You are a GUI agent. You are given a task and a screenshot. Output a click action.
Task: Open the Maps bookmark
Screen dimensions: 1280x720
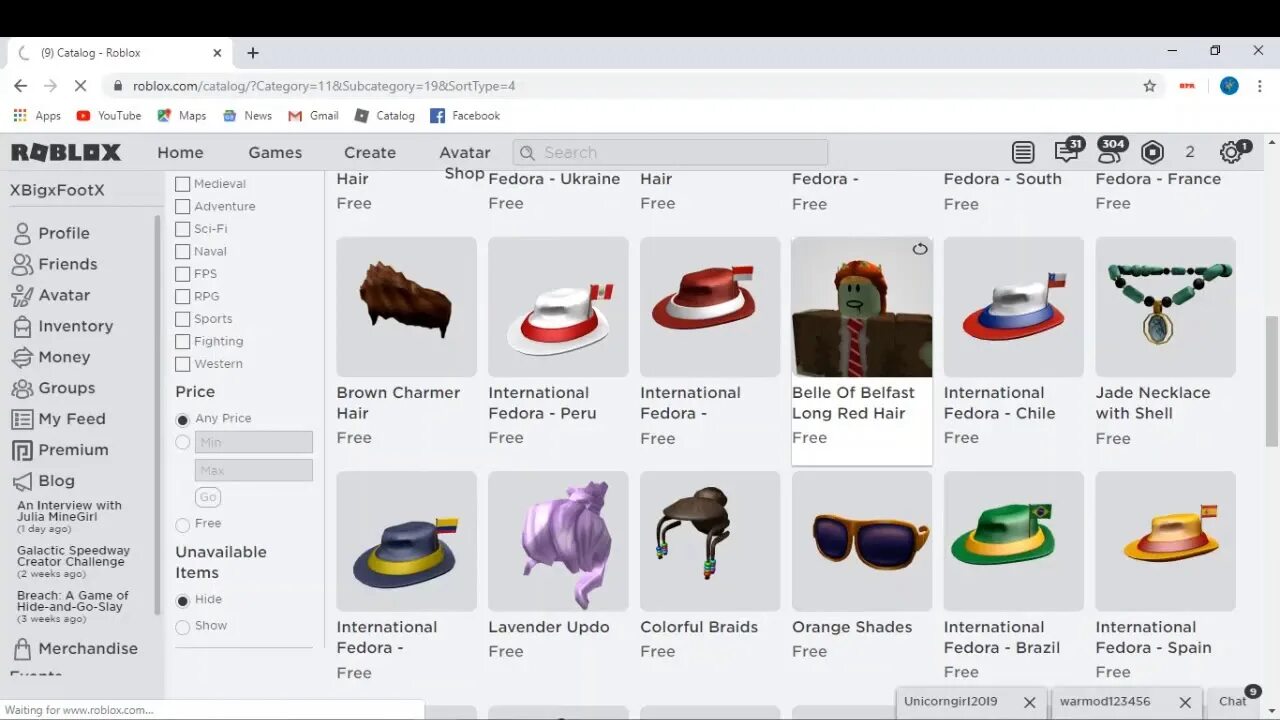181,116
